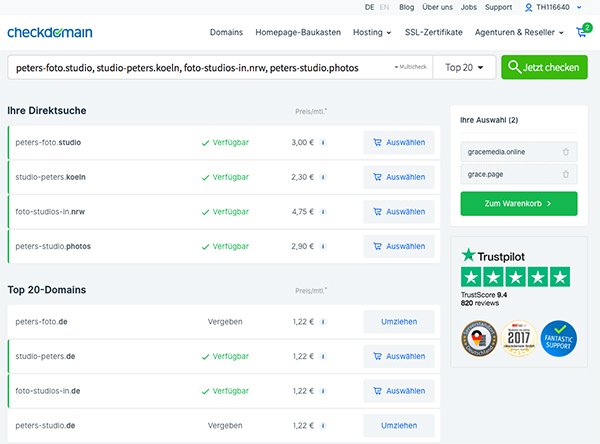Viewport: 600px width, 444px height.
Task: Show price info for peters-studio.de
Action: [323, 426]
